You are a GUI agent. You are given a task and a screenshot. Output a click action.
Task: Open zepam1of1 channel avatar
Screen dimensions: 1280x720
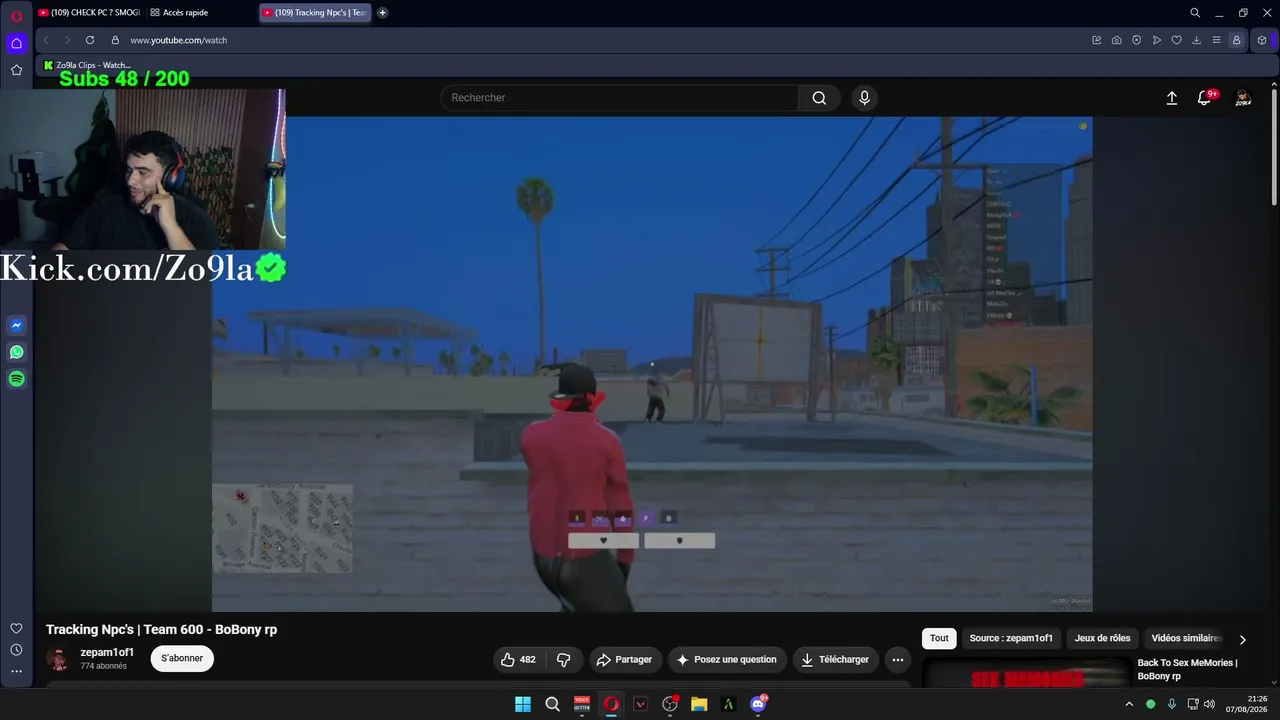[x=58, y=659]
